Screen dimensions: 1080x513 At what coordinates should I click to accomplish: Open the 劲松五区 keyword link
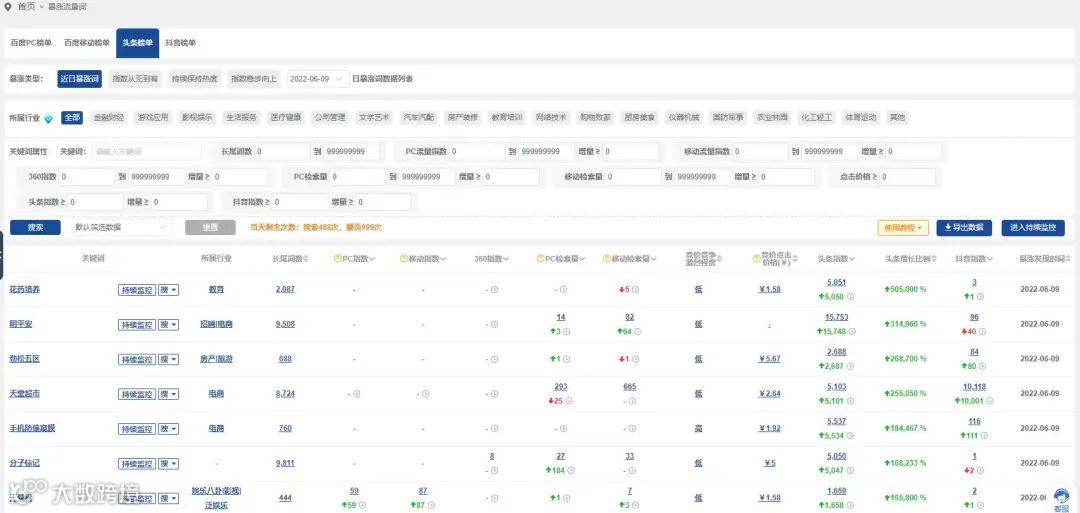[24, 359]
